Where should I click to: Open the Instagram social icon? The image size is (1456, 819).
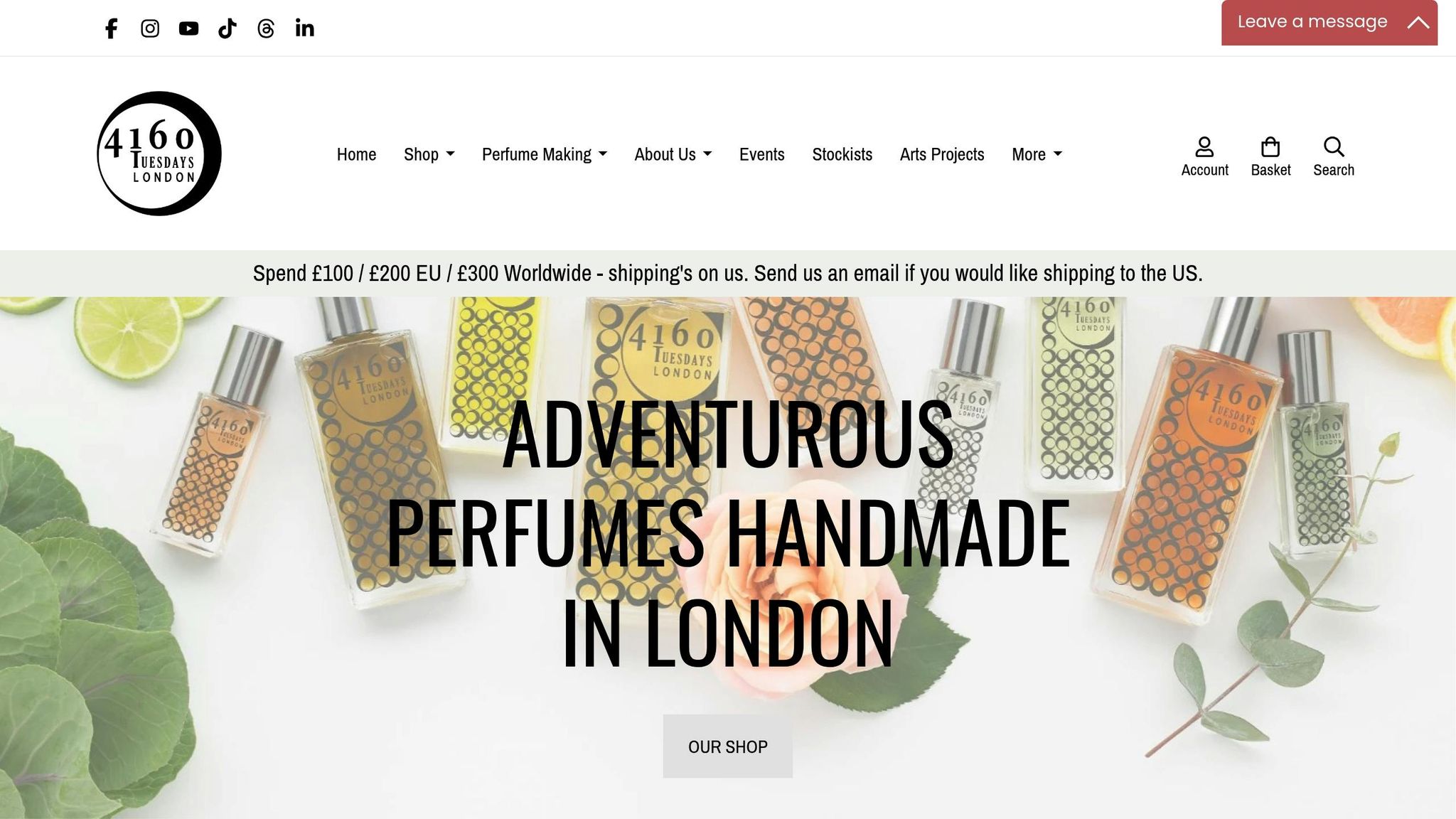[x=150, y=28]
